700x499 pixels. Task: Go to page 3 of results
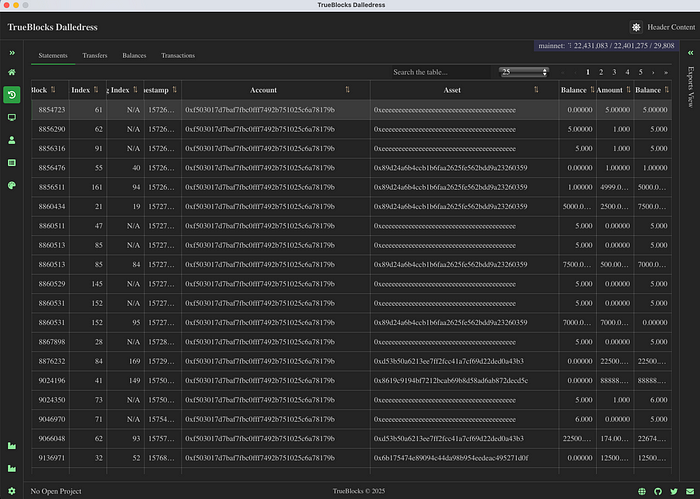point(614,72)
